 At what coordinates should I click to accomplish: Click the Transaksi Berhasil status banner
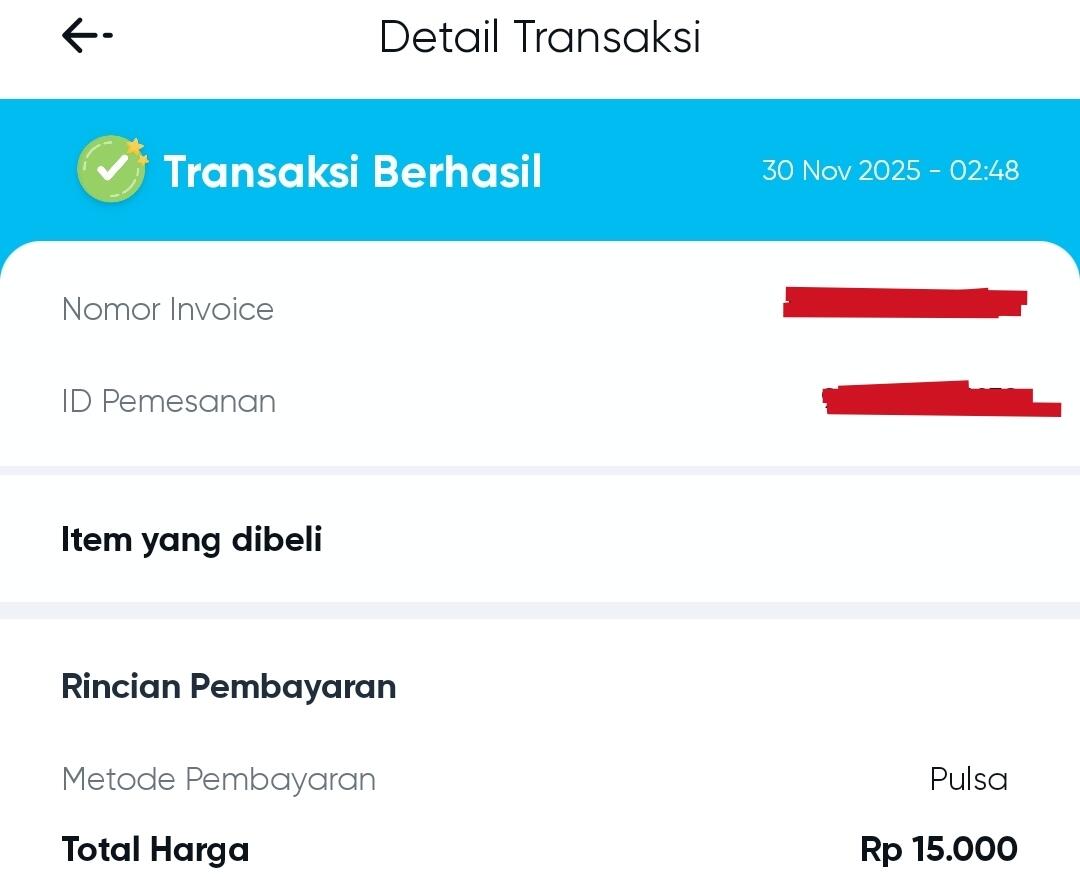(354, 170)
